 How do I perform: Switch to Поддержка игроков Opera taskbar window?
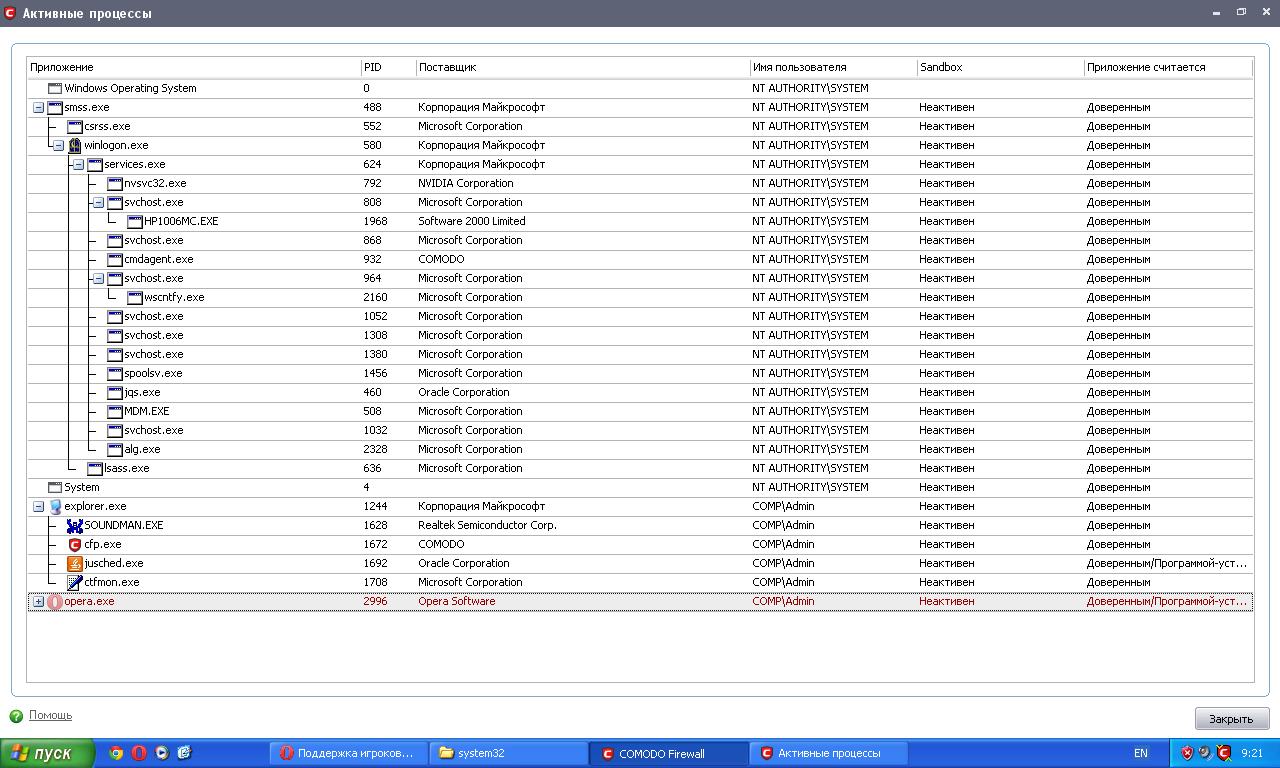pyautogui.click(x=347, y=753)
